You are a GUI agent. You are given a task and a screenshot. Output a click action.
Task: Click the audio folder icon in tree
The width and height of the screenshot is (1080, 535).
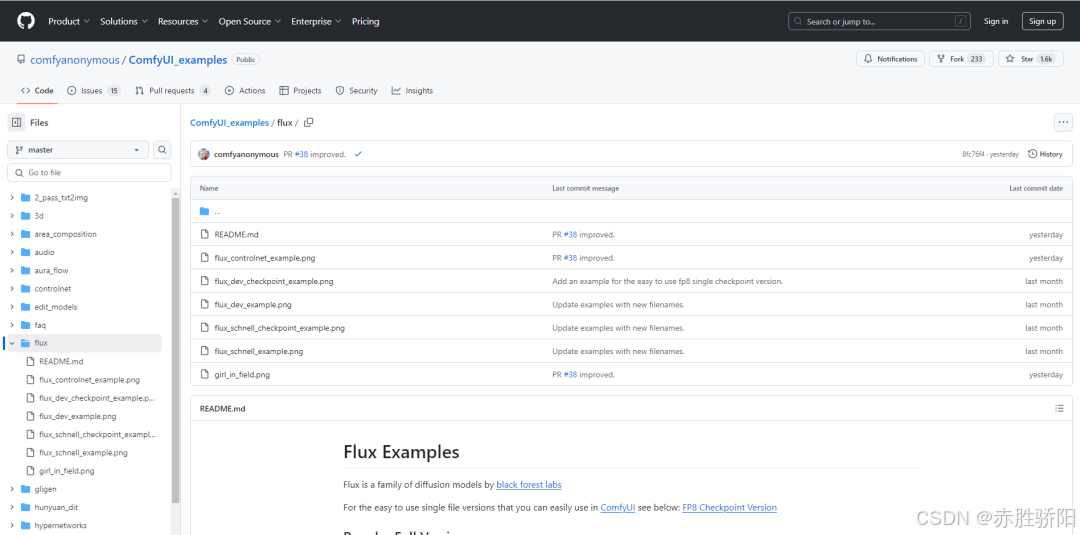25,252
